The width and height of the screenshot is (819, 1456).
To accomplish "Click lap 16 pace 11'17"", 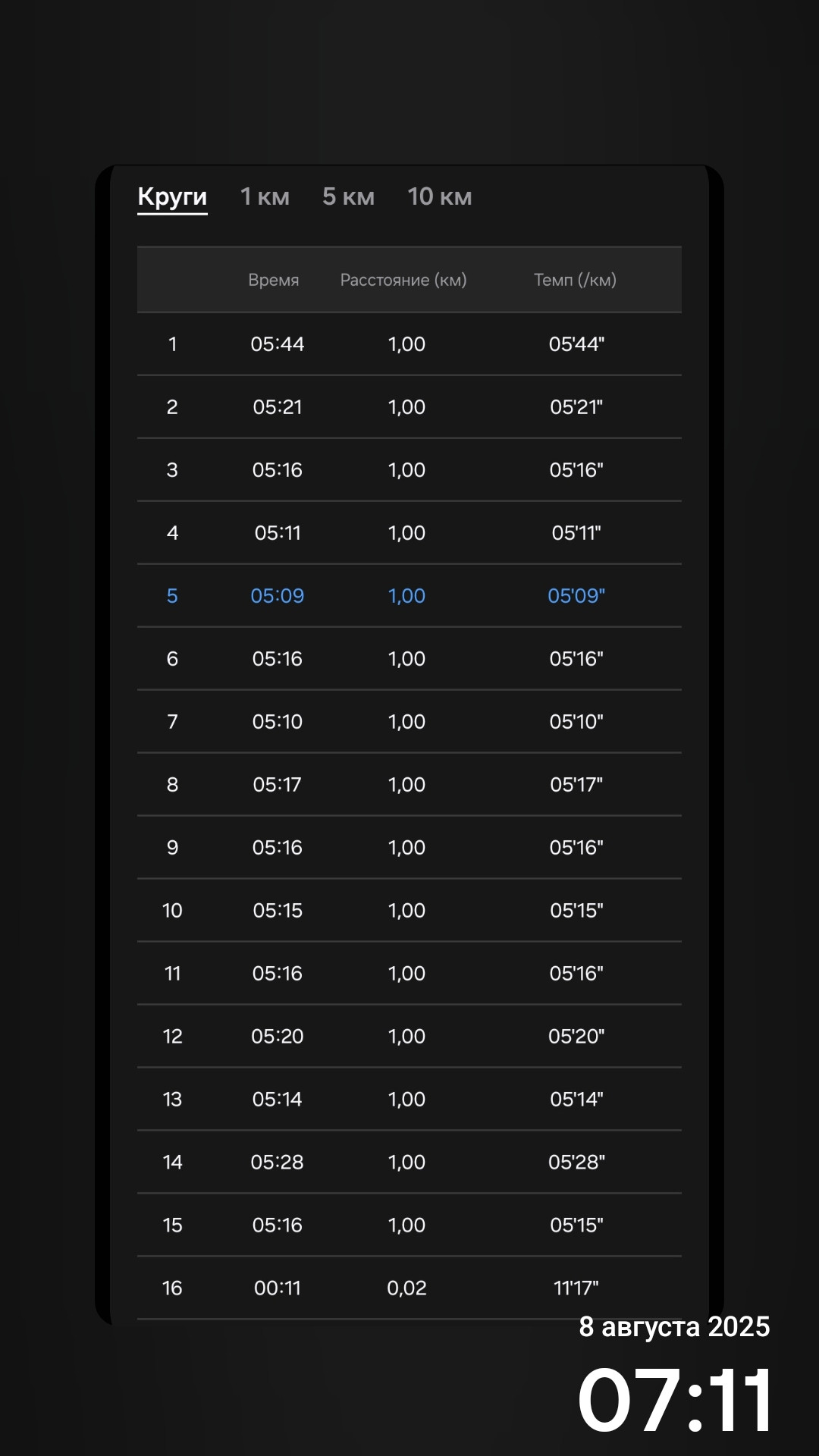I will [x=576, y=1288].
